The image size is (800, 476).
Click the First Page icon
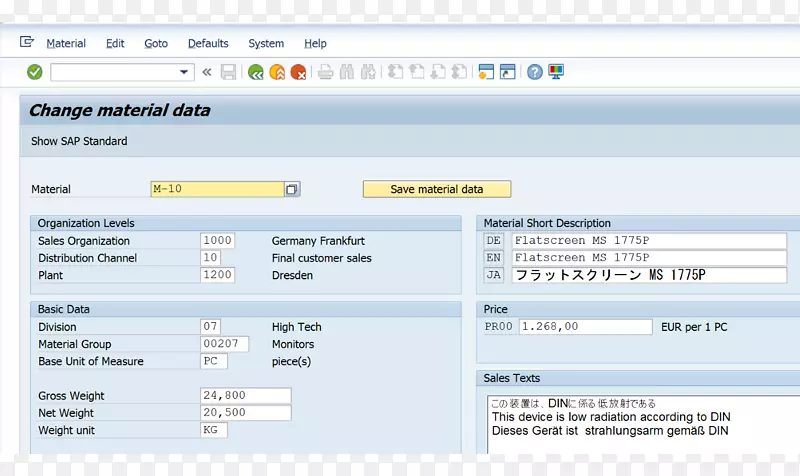[395, 72]
